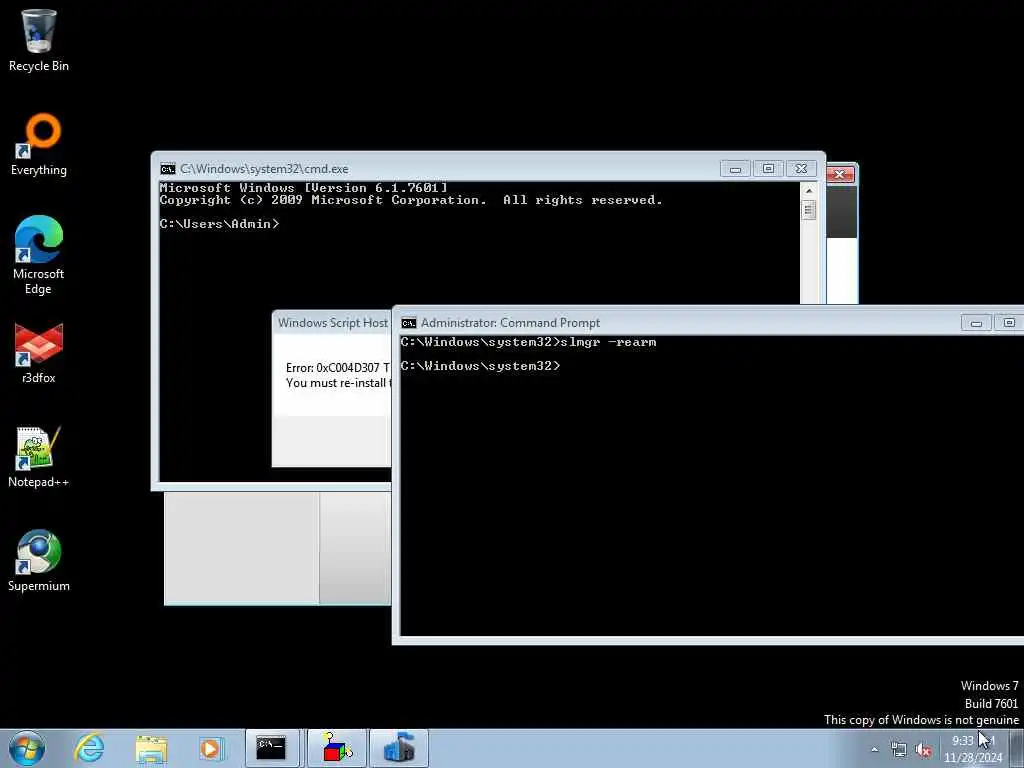Click the Microsoft Windows Version 6.1.7601 line

pyautogui.click(x=304, y=188)
